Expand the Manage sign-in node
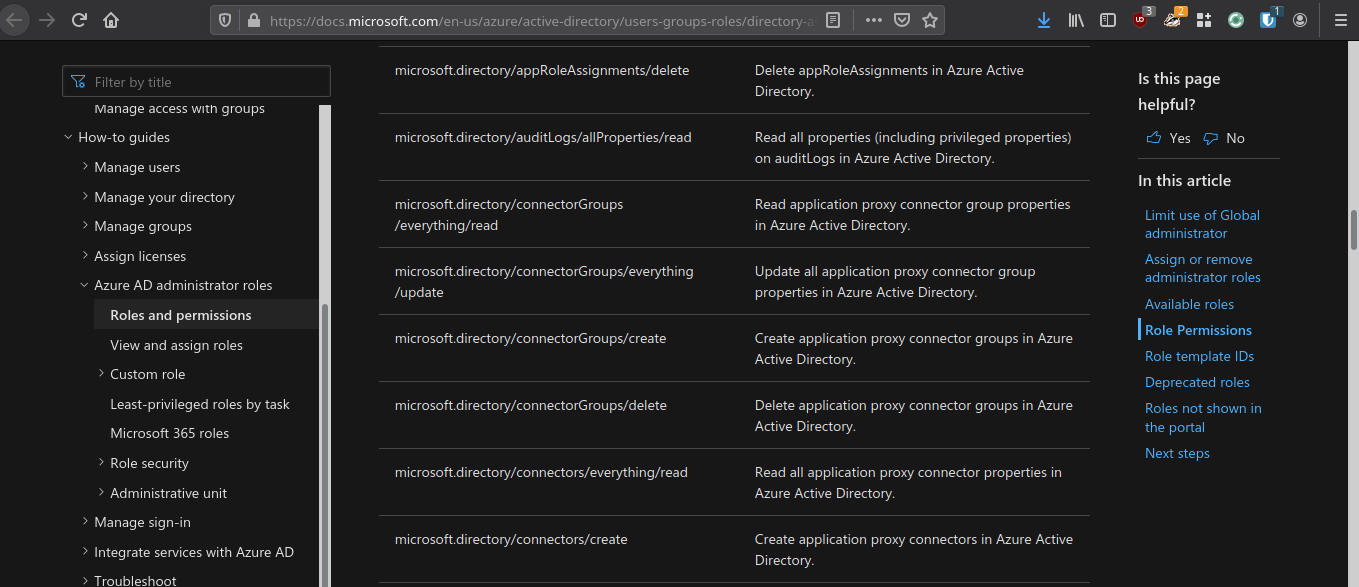Screen dimensions: 1359x587 coord(85,522)
